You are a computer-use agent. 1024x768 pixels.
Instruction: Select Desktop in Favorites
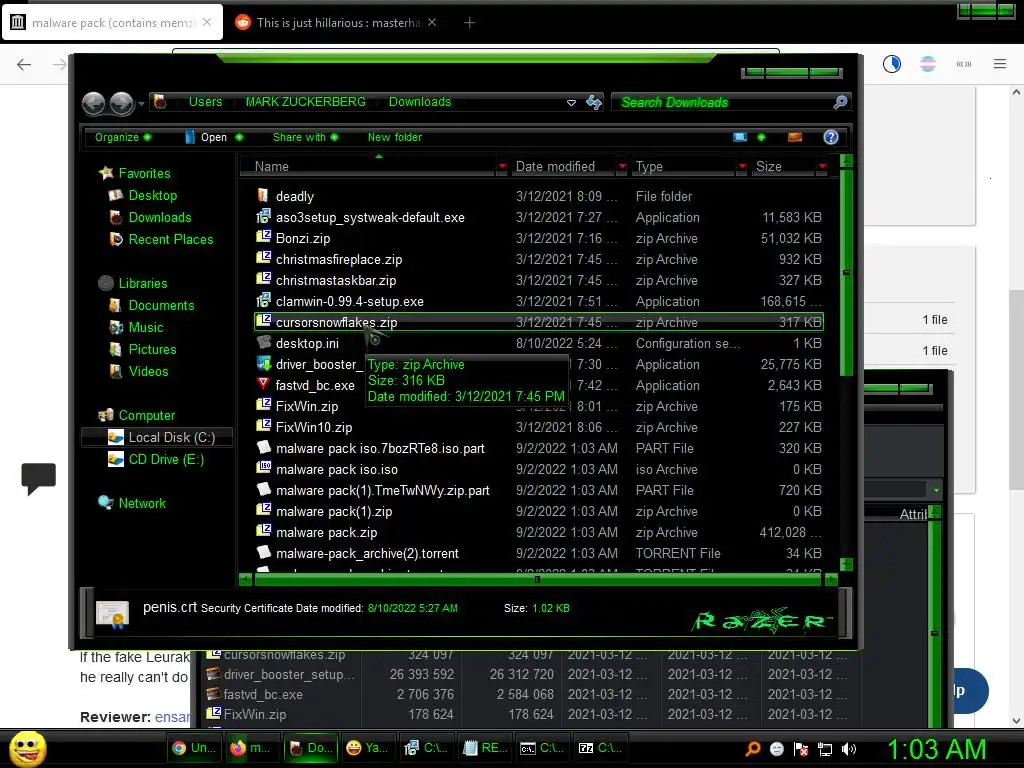152,195
